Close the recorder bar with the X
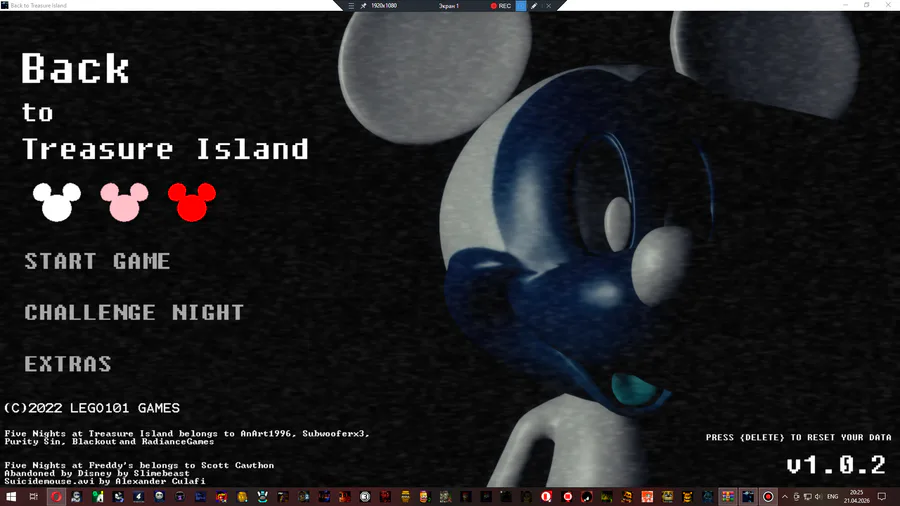Viewport: 900px width, 506px height. click(x=548, y=6)
